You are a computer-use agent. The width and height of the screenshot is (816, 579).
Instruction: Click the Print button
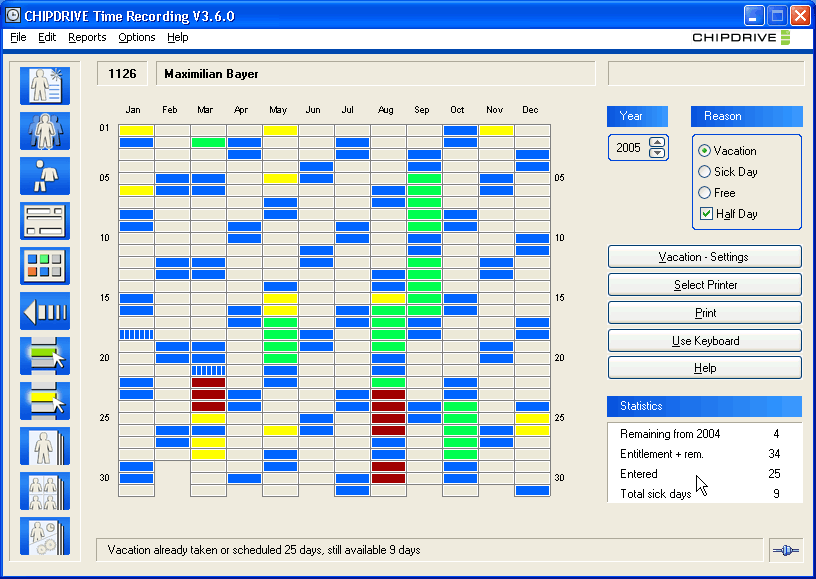(x=705, y=313)
